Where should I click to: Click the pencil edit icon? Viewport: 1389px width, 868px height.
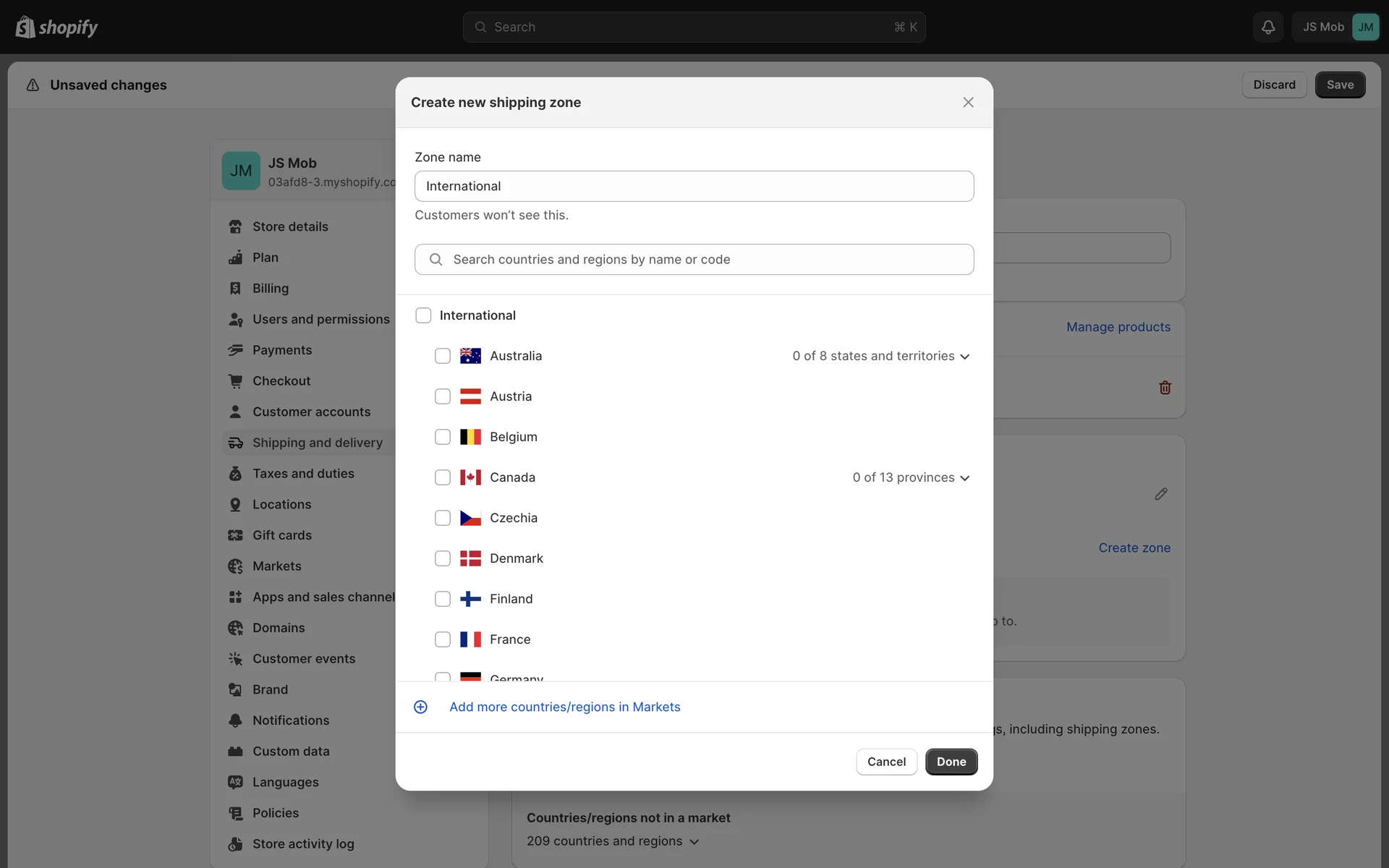[1161, 494]
